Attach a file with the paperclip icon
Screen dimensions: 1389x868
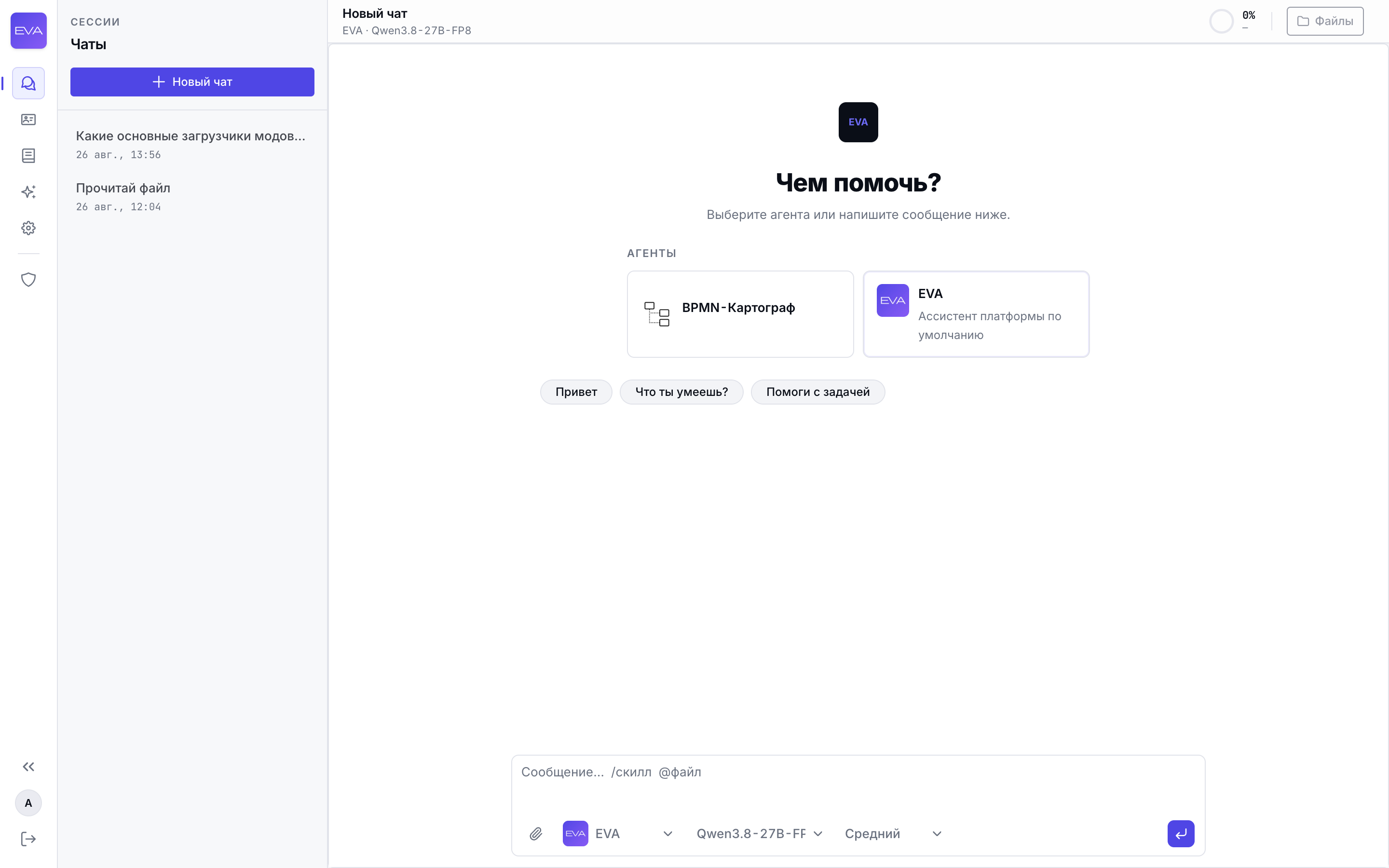pyautogui.click(x=535, y=834)
